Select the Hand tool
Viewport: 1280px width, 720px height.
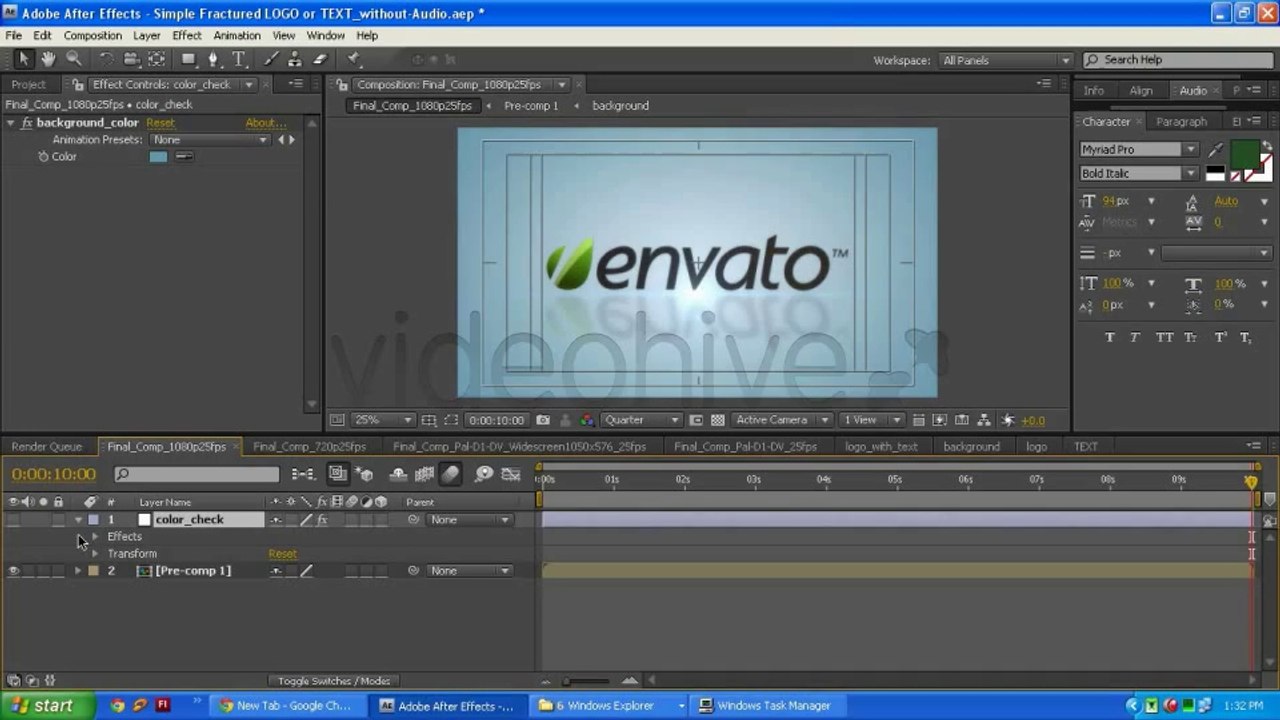click(48, 60)
